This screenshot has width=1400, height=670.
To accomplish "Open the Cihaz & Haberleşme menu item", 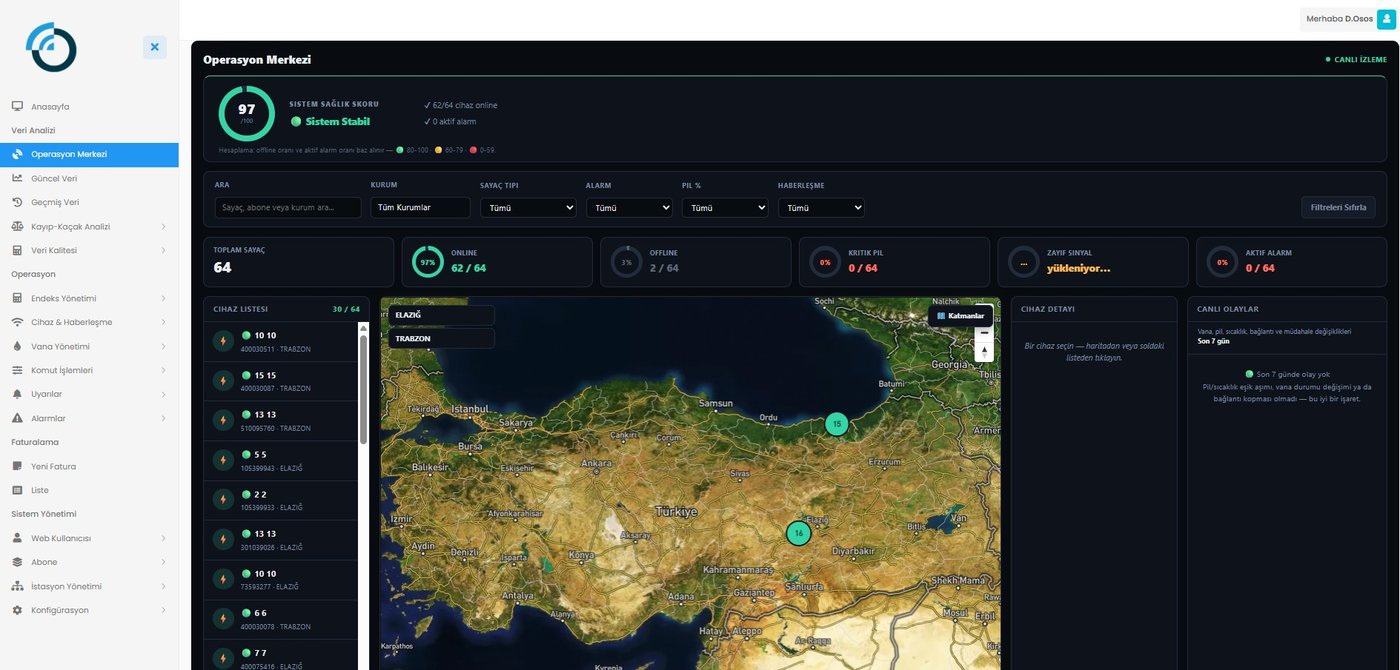I will click(89, 322).
